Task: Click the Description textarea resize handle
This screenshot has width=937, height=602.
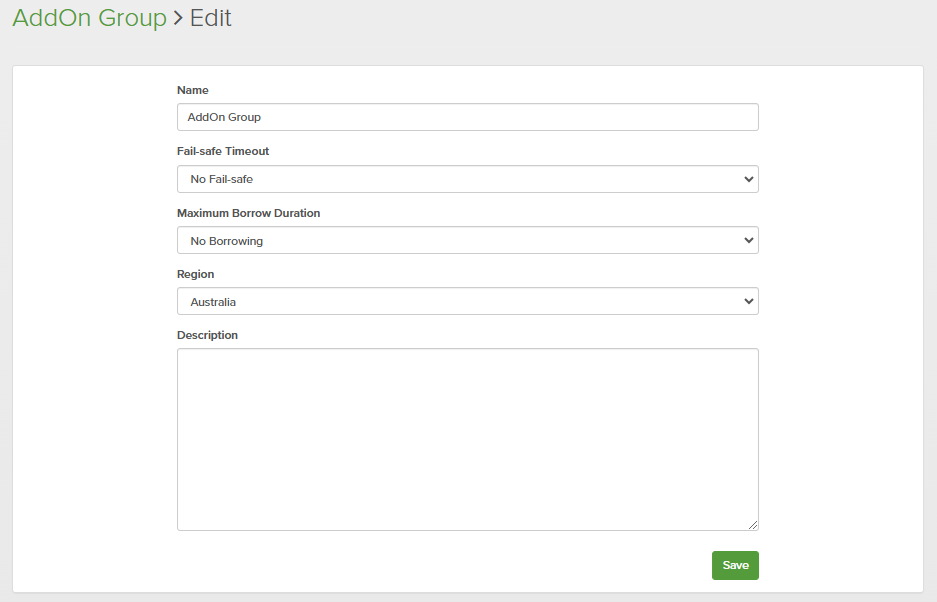Action: [x=753, y=525]
